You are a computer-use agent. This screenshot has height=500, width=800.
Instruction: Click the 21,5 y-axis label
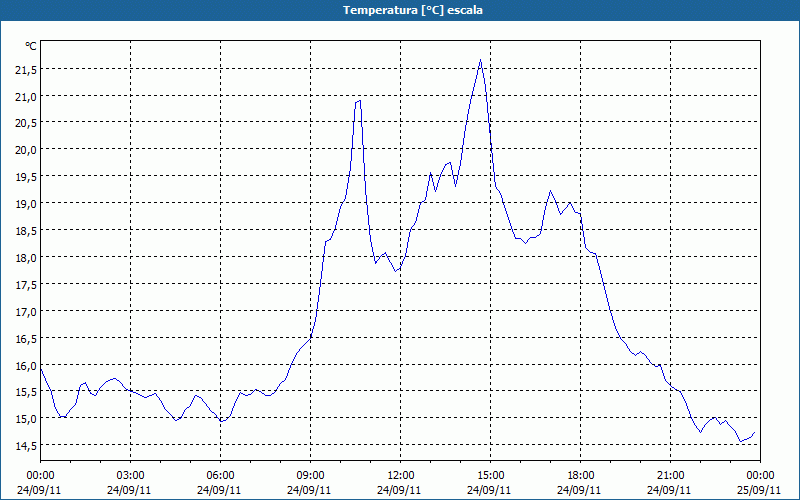point(26,70)
